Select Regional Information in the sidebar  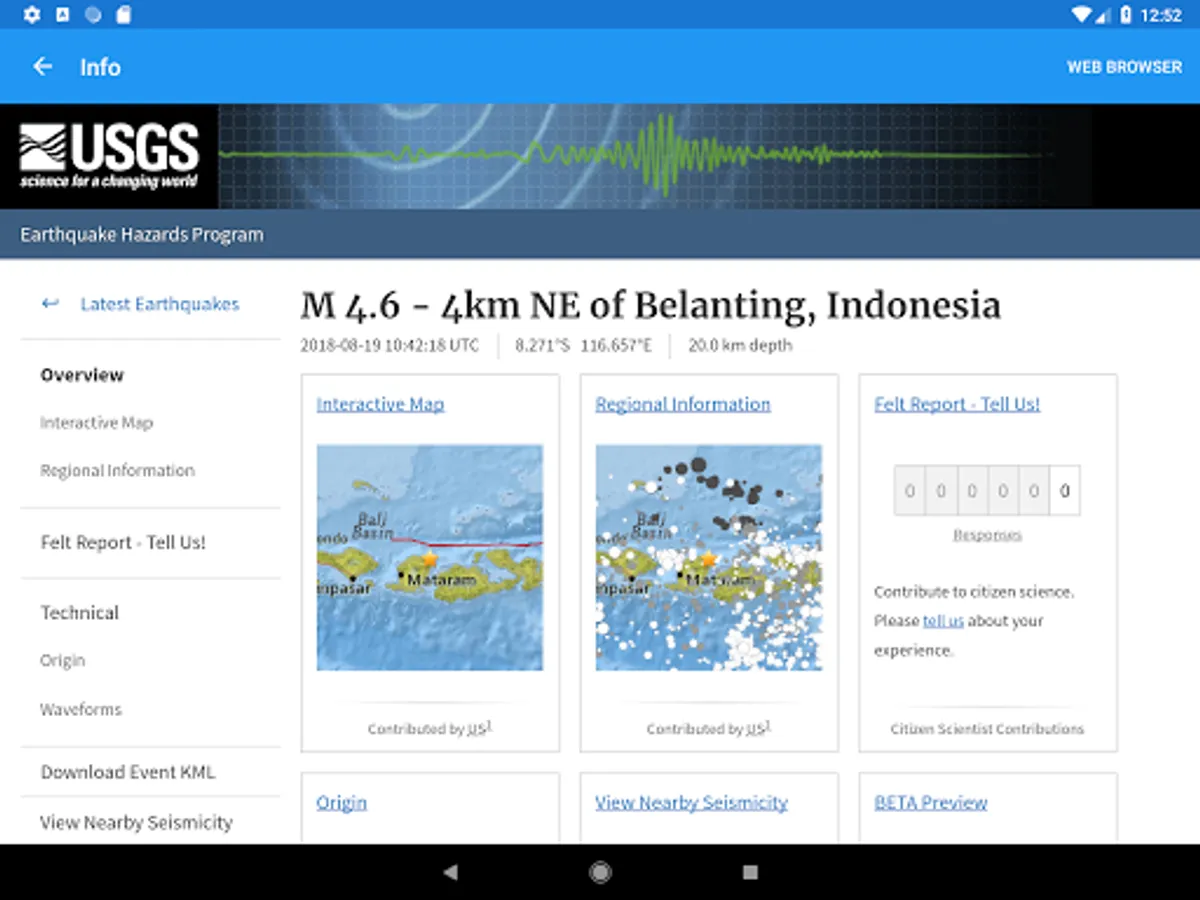[x=118, y=471]
